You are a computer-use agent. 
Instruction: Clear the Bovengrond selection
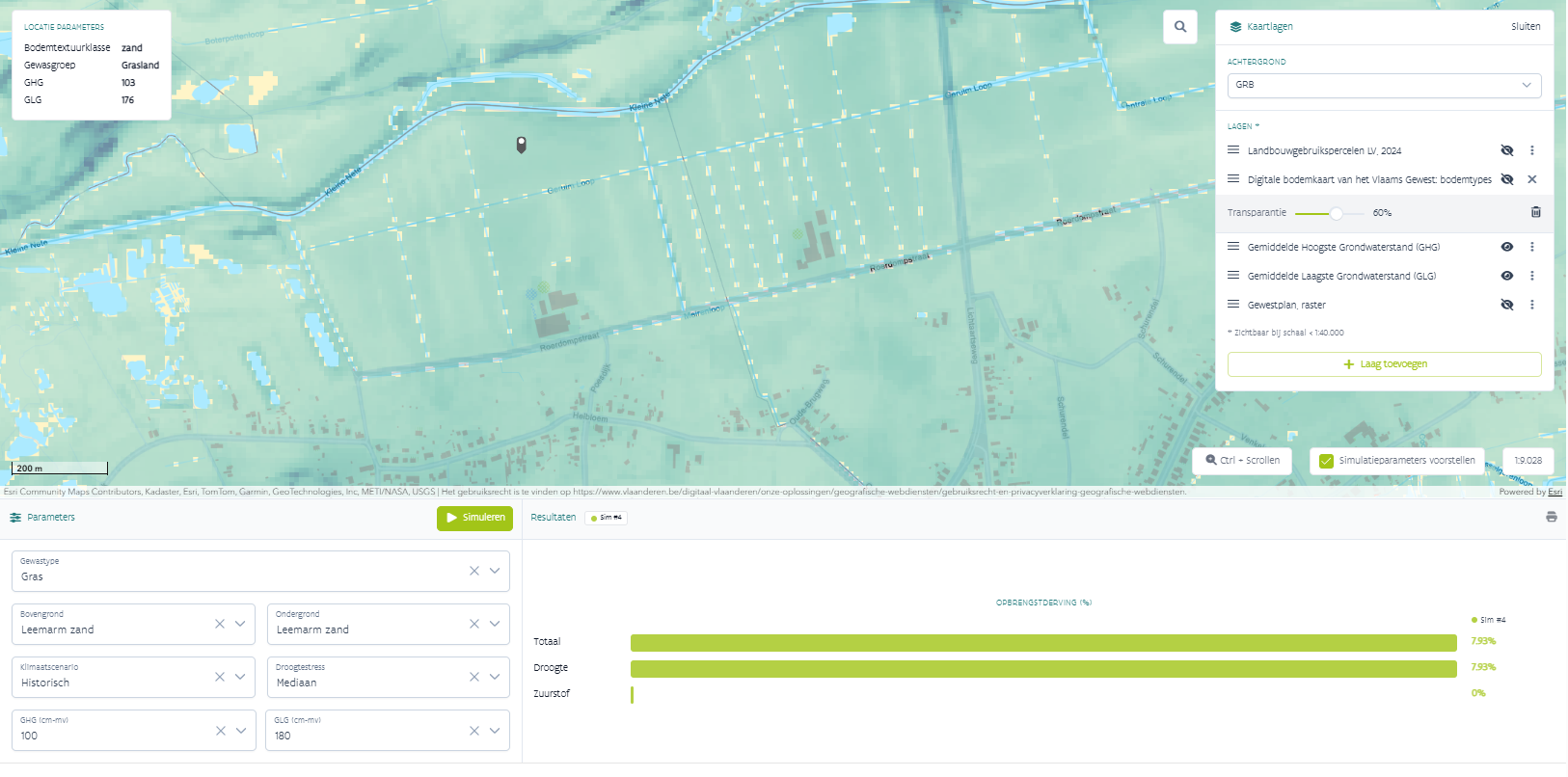[220, 624]
